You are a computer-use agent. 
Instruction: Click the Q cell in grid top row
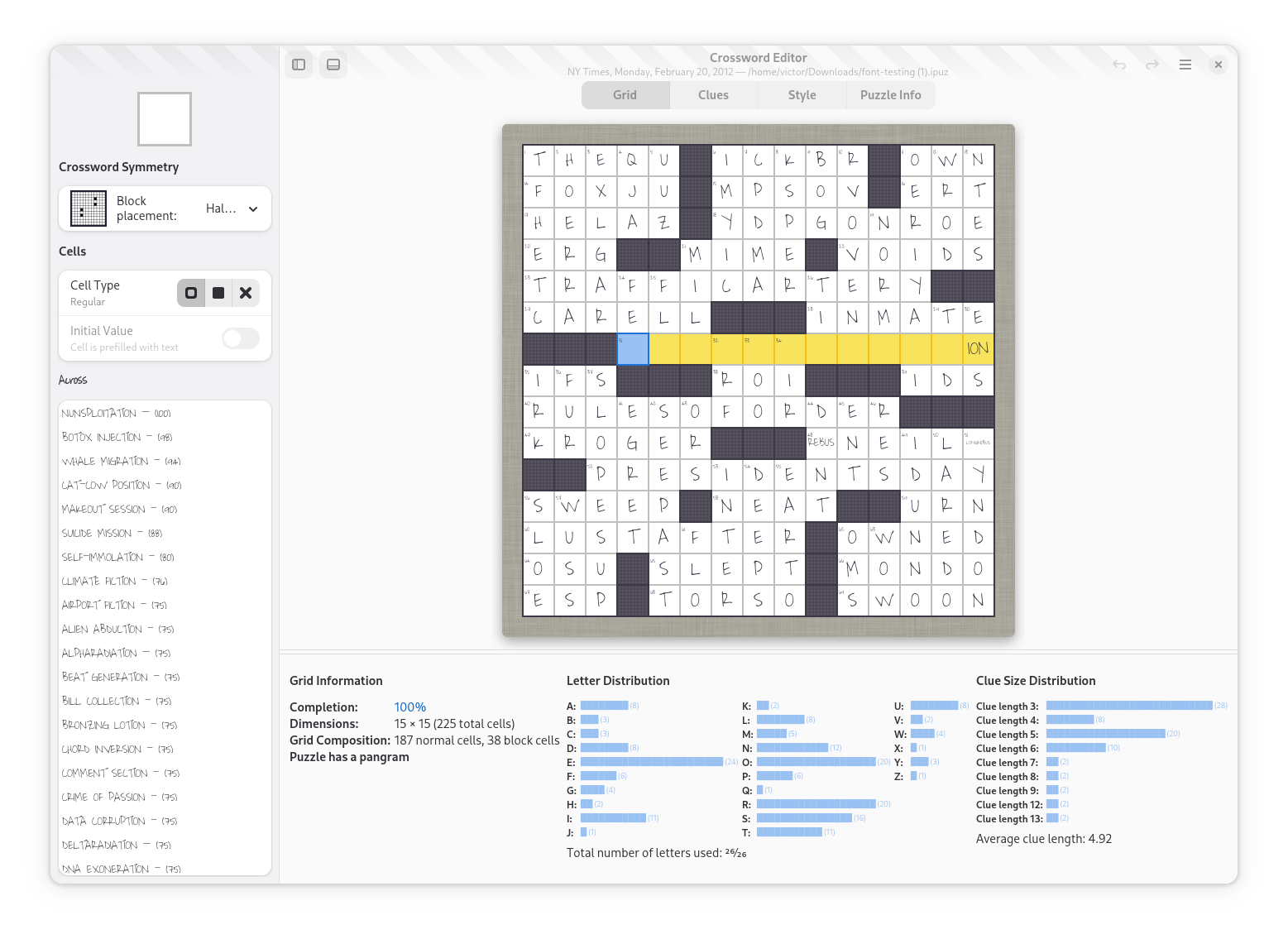[633, 160]
